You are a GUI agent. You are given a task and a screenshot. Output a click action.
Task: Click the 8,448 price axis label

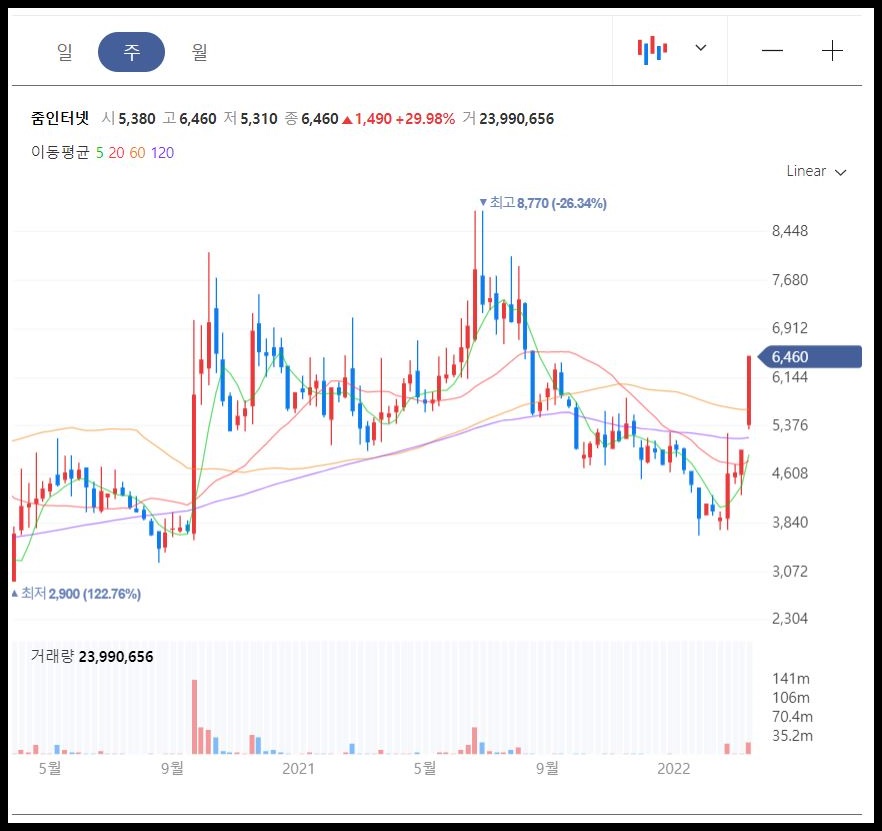(790, 231)
